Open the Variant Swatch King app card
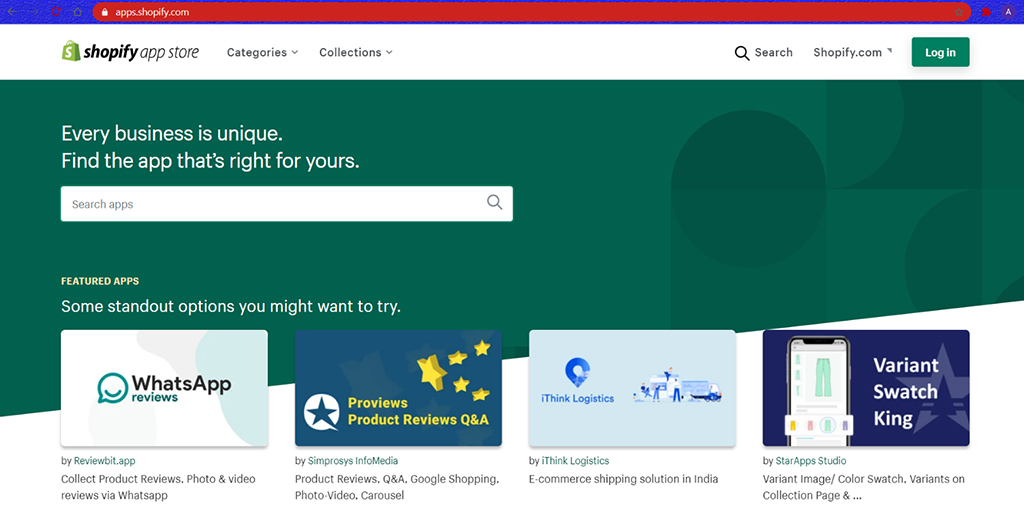Viewport: 1024px width, 530px height. click(866, 388)
